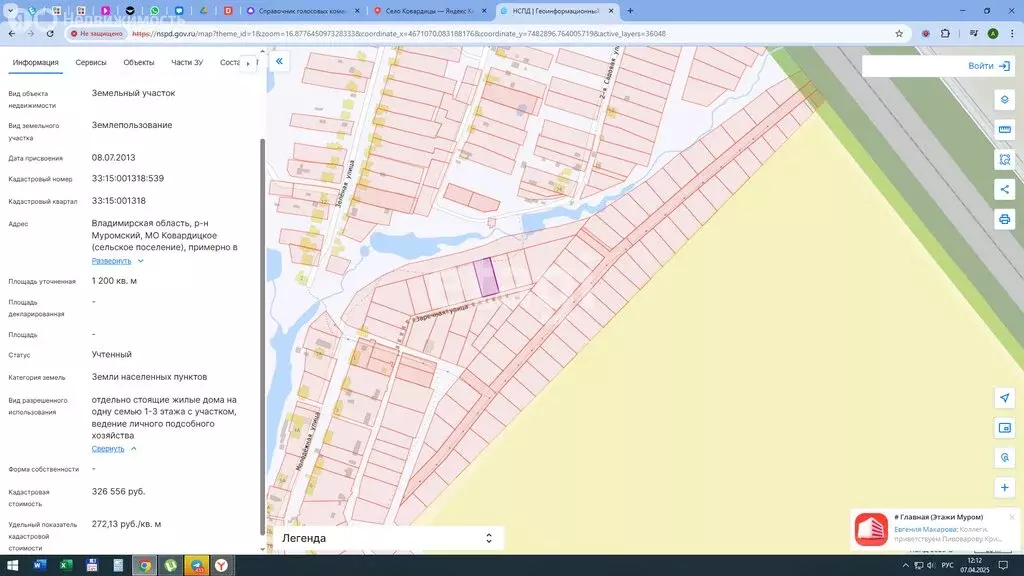Print the map with printer icon
Viewport: 1024px width, 576px height.
(x=1004, y=219)
